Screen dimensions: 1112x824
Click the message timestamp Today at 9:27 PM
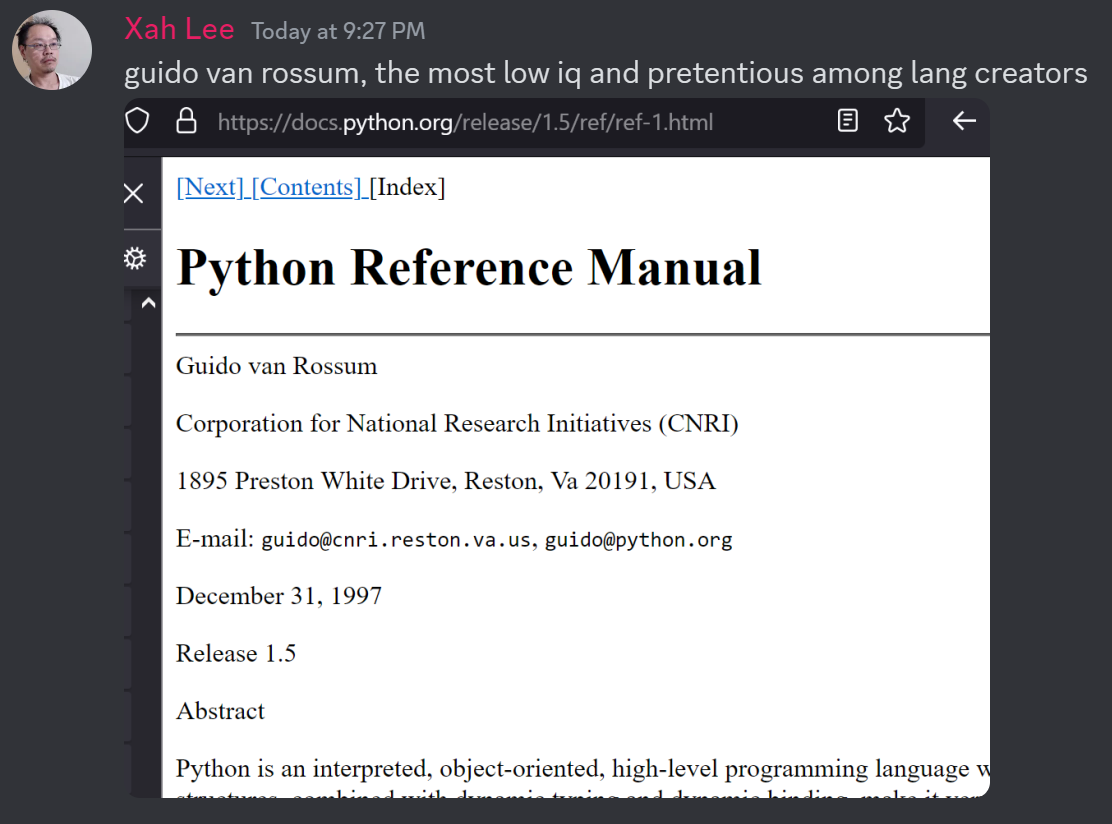coord(338,31)
